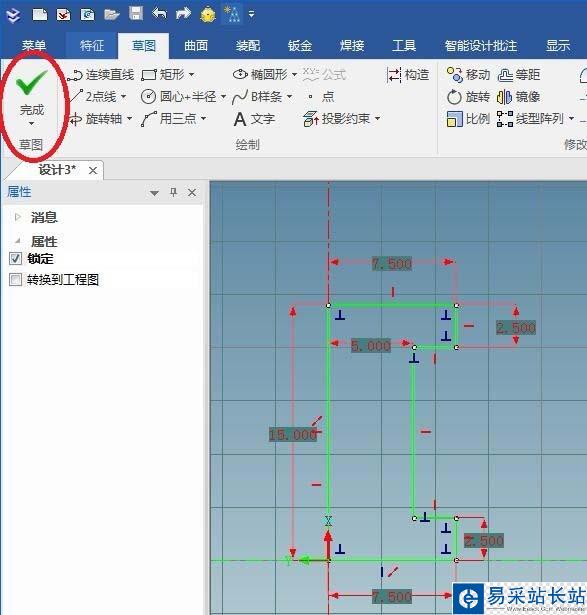
Task: Switch to the Surface (曲面) ribbon tab
Action: pos(196,45)
